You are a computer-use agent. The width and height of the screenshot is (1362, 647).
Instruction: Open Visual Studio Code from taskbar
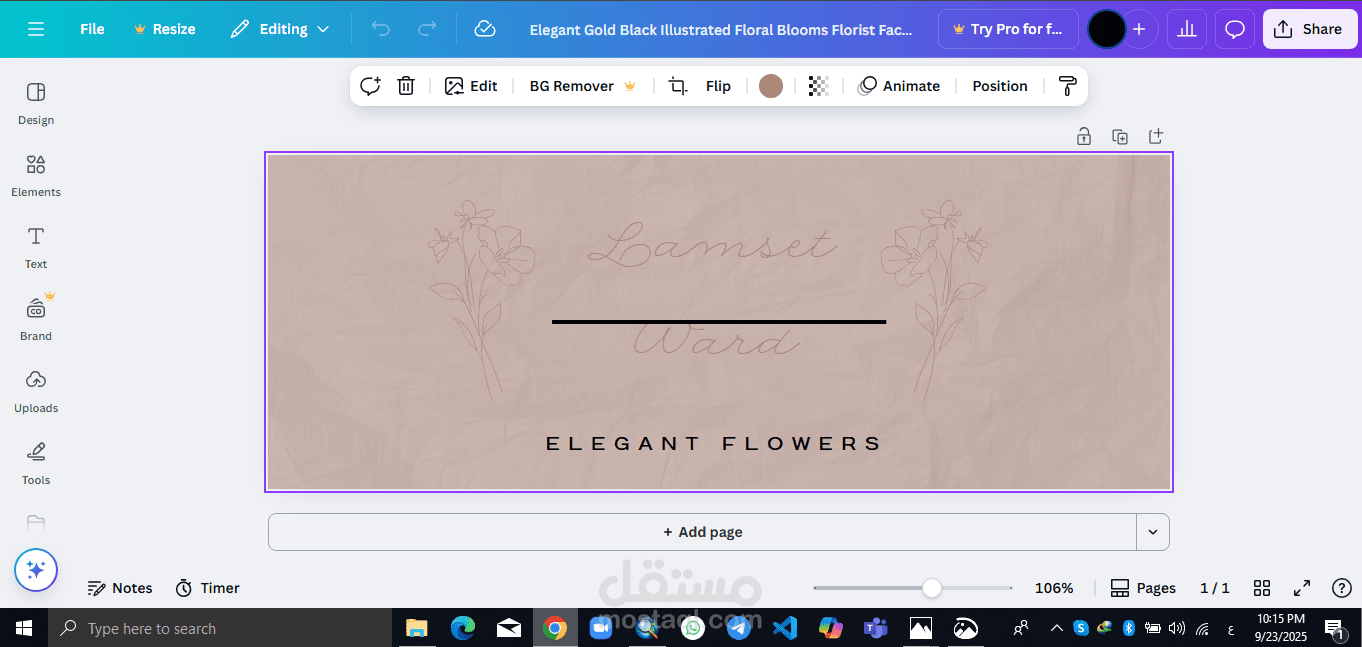point(785,628)
